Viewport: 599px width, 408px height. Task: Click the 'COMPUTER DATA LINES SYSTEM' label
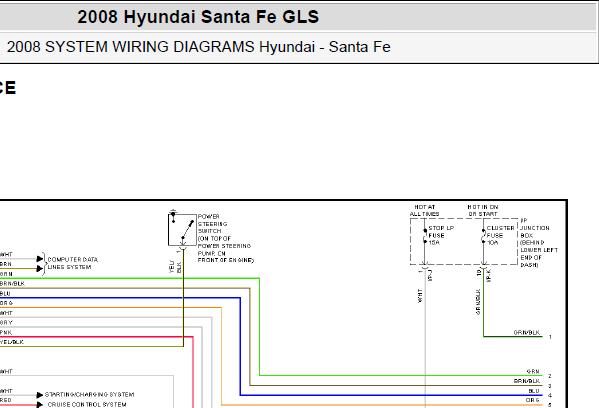pyautogui.click(x=73, y=263)
